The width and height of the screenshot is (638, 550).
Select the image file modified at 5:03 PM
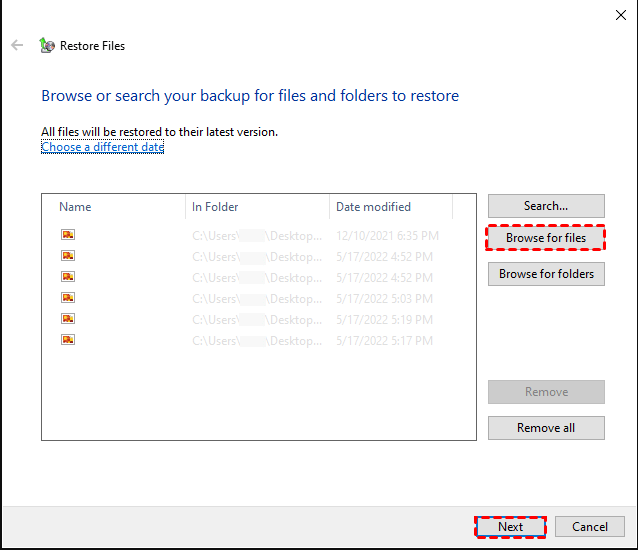tap(68, 298)
